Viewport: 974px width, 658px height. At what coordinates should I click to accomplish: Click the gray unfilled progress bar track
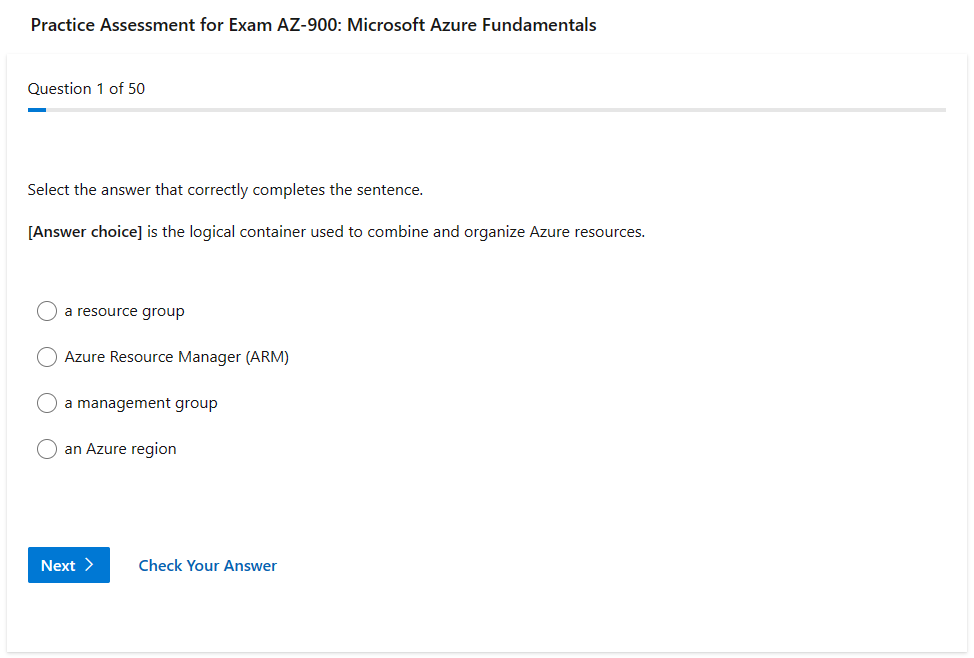tap(500, 110)
